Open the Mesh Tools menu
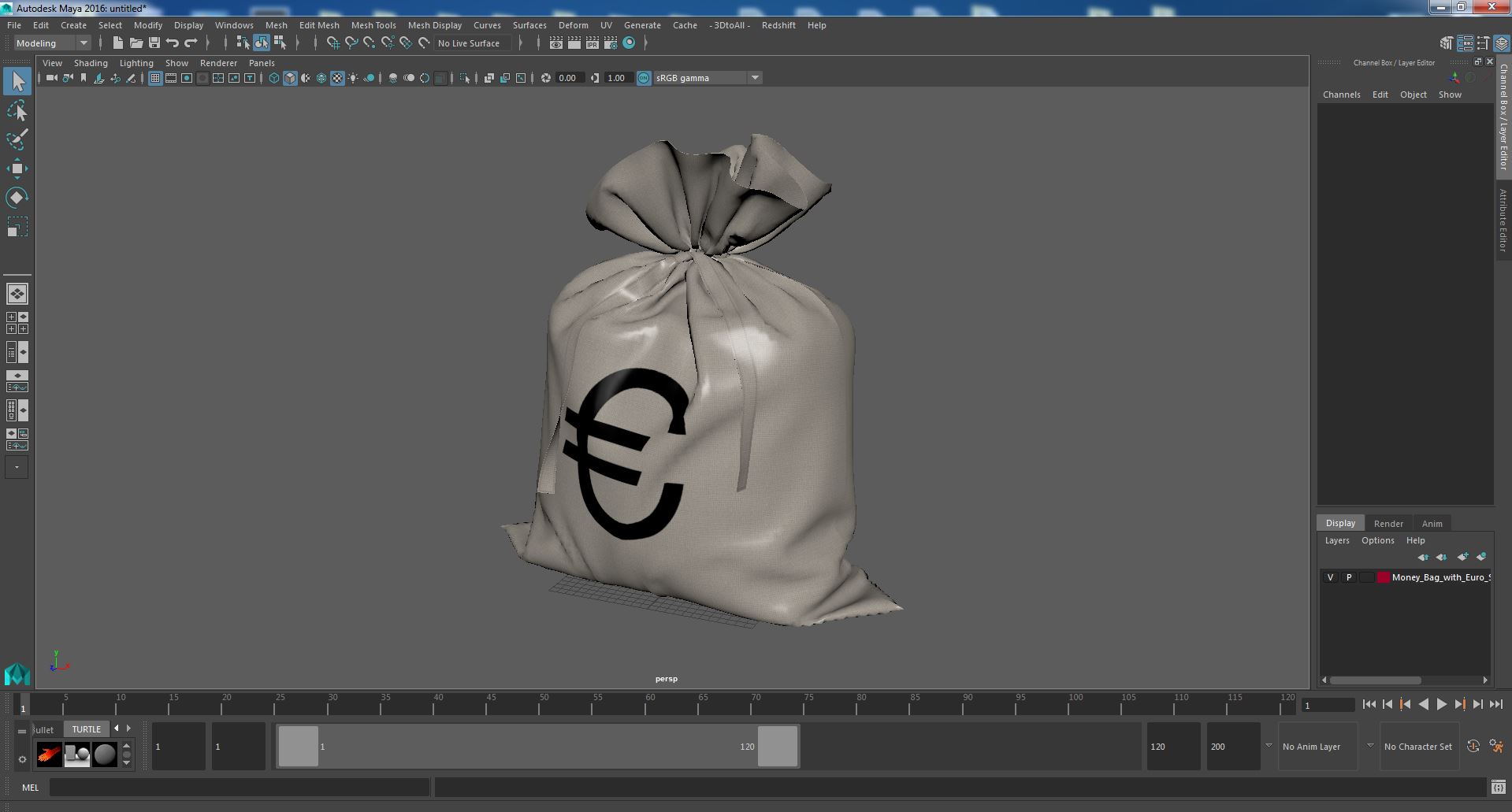 [x=373, y=25]
